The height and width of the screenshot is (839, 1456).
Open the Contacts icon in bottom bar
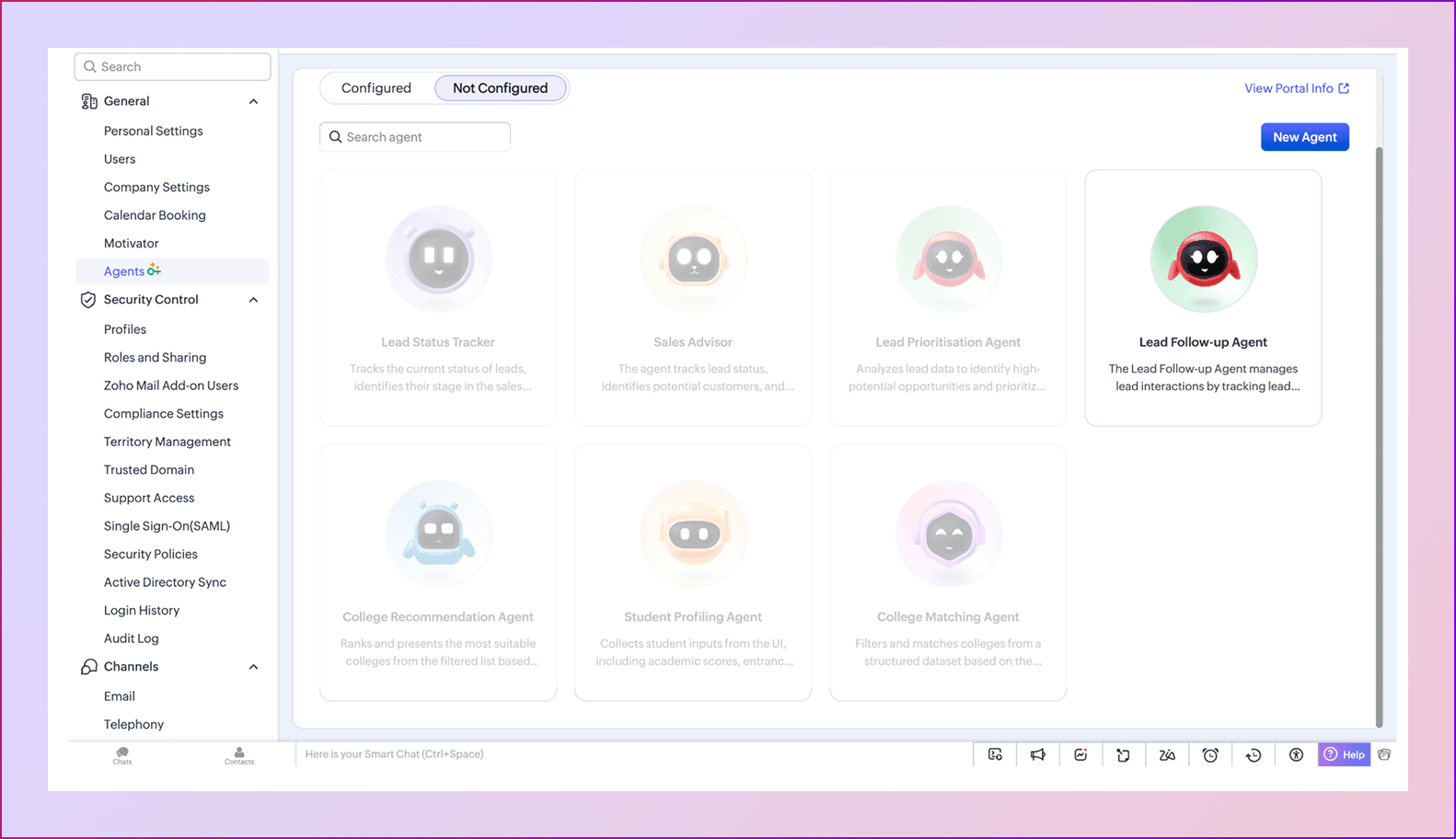coord(239,755)
